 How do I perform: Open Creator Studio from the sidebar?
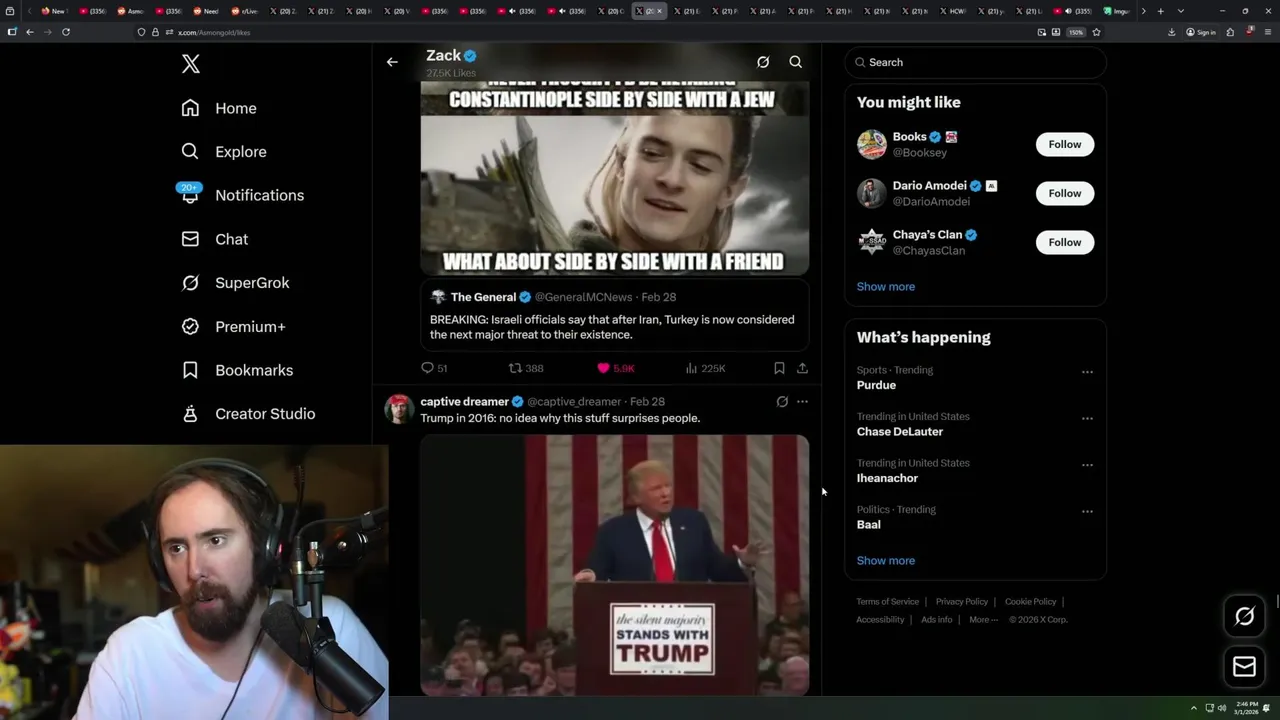(x=248, y=414)
